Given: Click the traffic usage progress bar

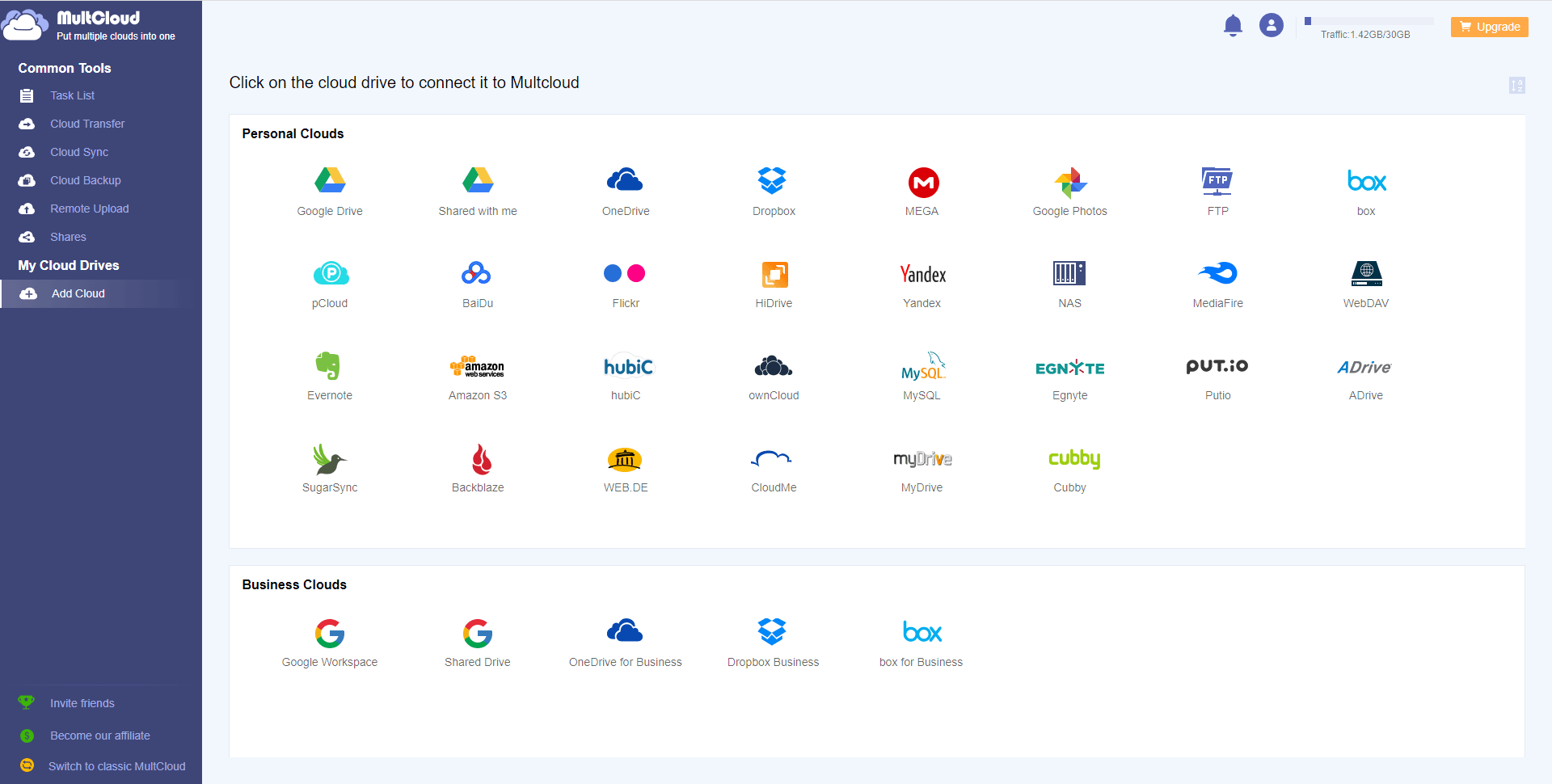Looking at the screenshot, I should point(1369,21).
